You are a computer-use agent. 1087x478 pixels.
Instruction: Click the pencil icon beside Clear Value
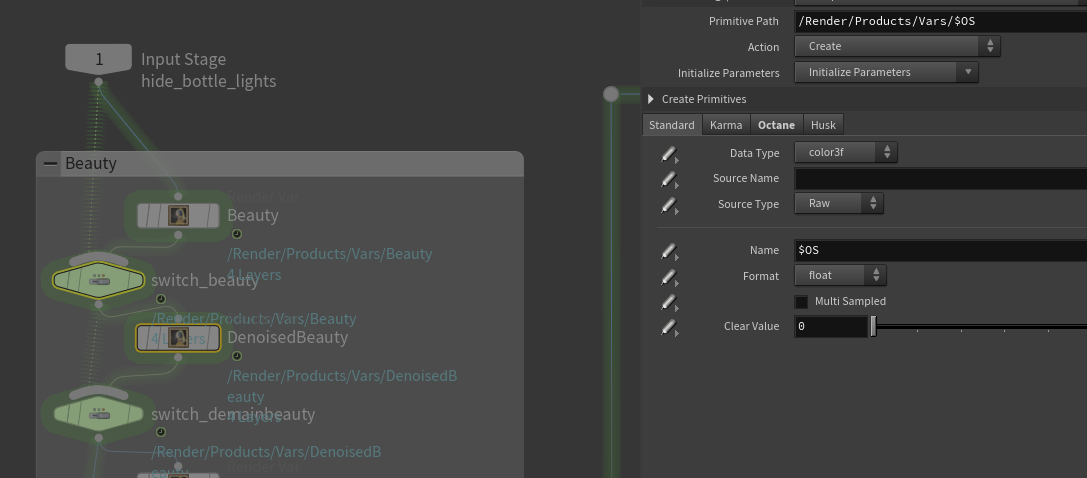668,327
